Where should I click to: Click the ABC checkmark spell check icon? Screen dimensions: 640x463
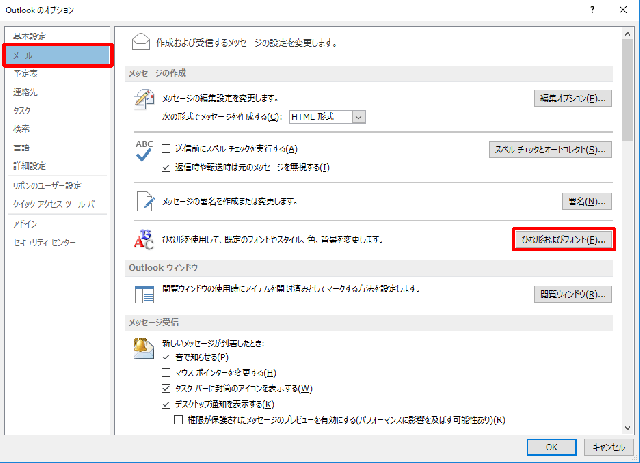point(144,150)
